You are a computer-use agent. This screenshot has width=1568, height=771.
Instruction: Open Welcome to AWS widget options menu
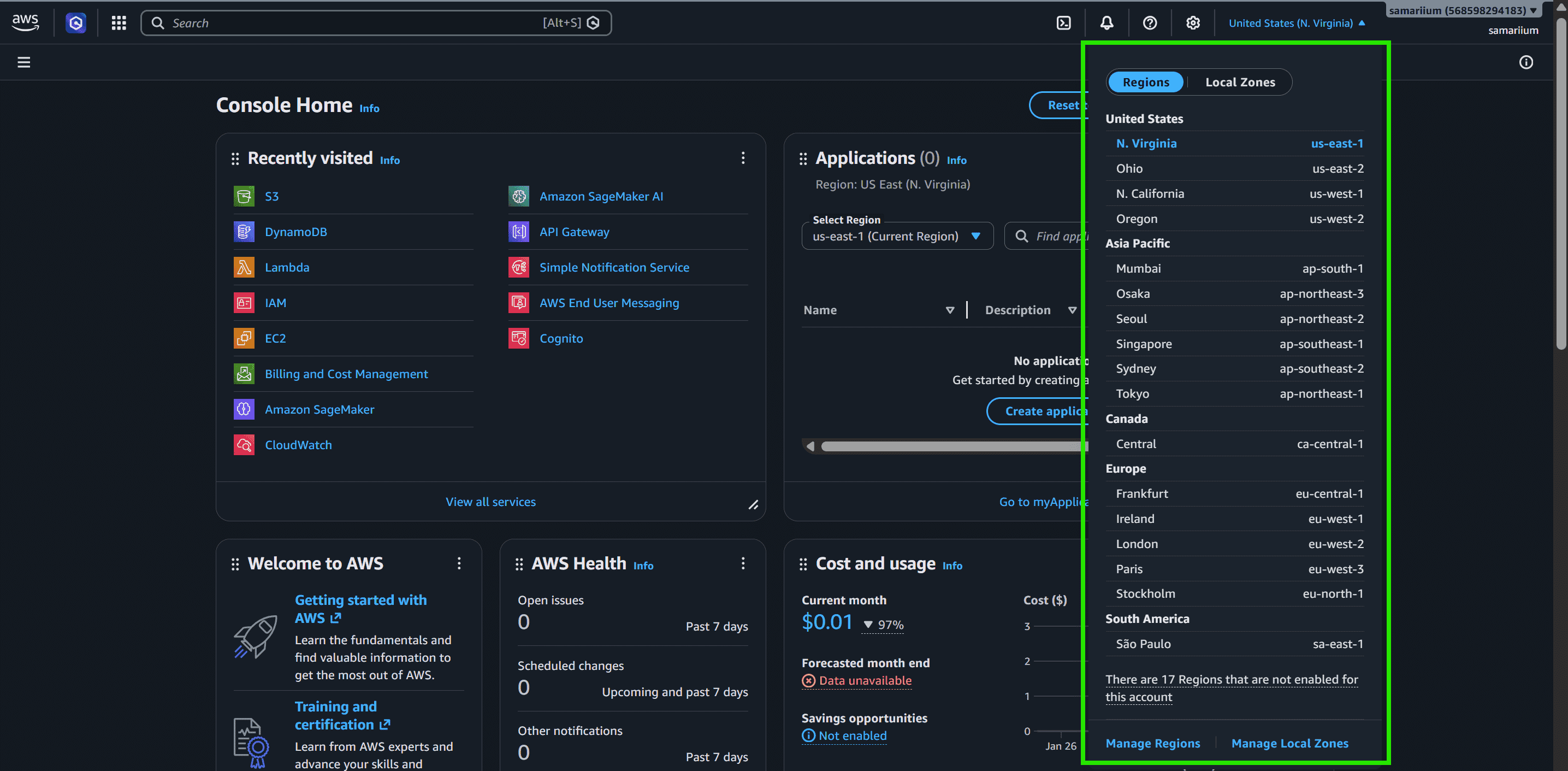tap(459, 563)
